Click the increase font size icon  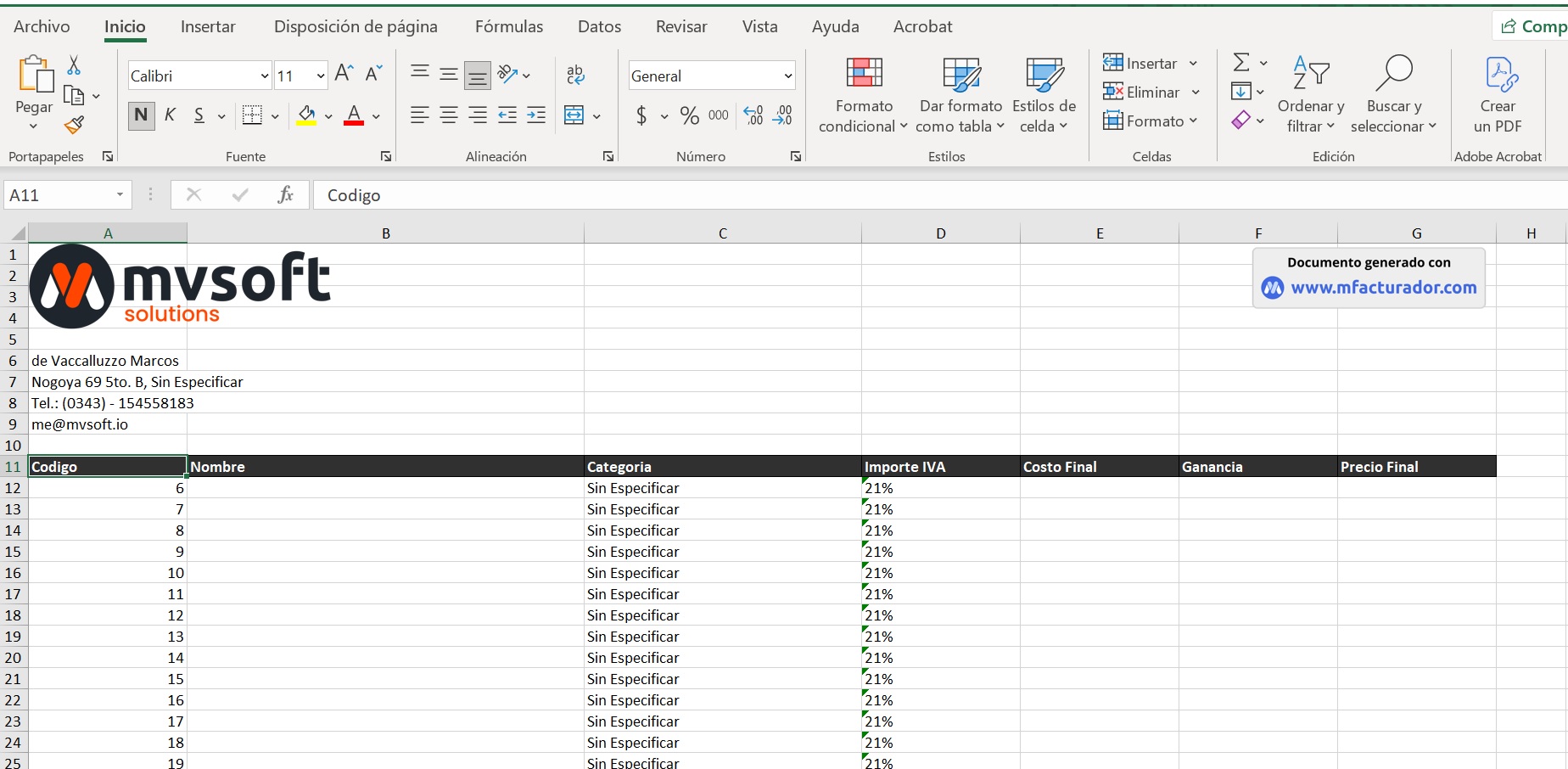(x=344, y=74)
